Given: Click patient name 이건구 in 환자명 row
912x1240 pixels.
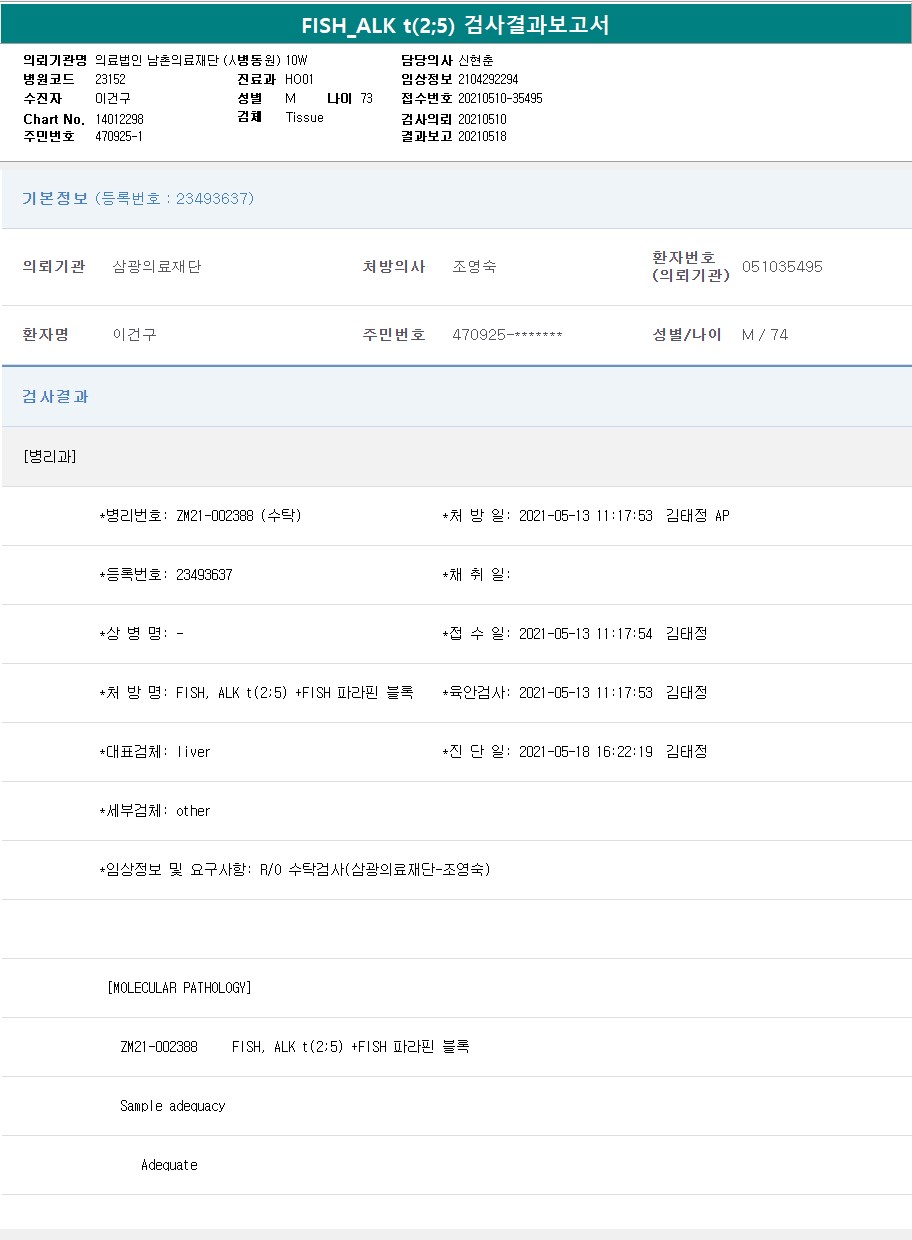Looking at the screenshot, I should point(134,335).
